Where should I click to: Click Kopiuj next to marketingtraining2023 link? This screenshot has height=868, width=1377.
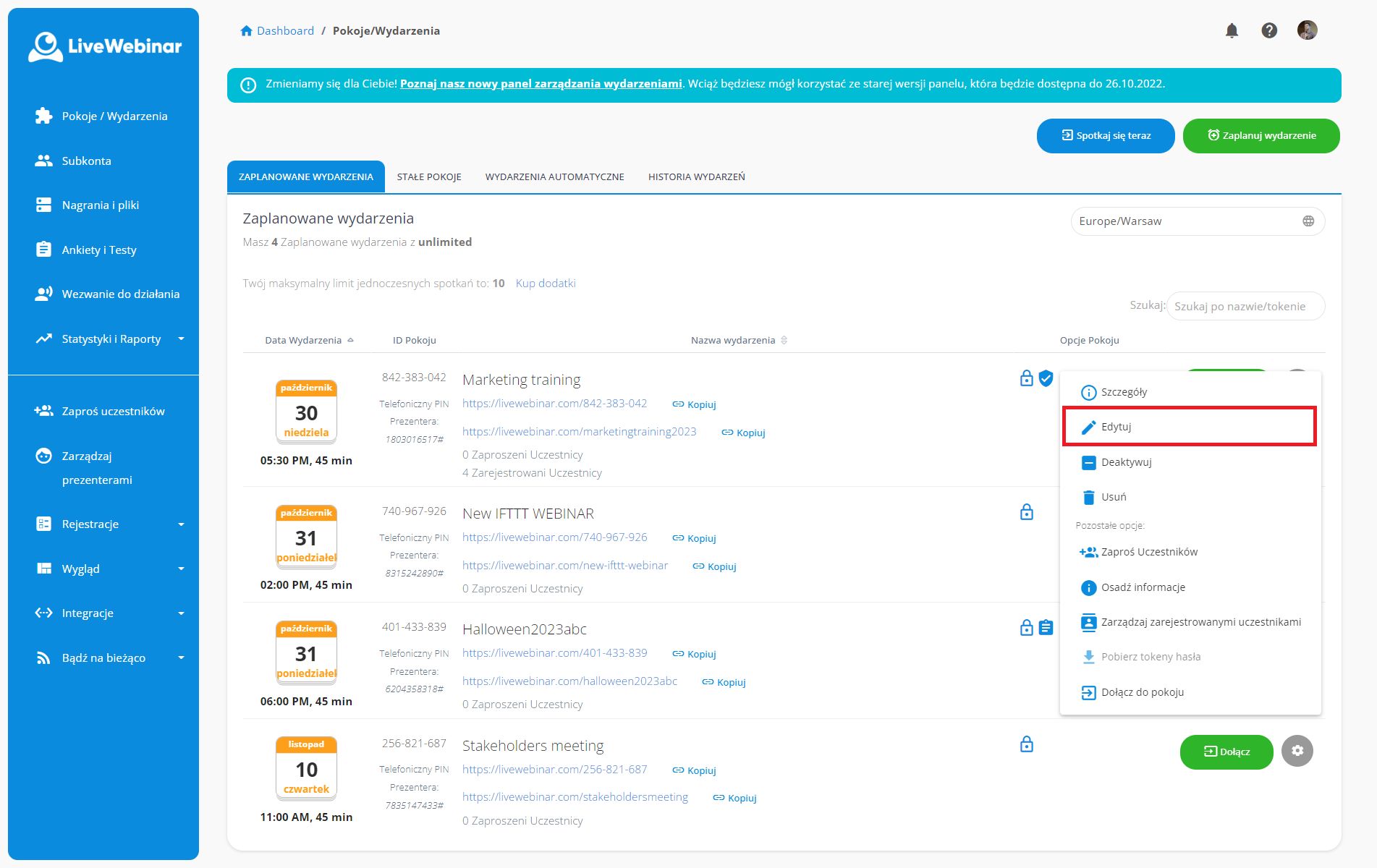[744, 433]
